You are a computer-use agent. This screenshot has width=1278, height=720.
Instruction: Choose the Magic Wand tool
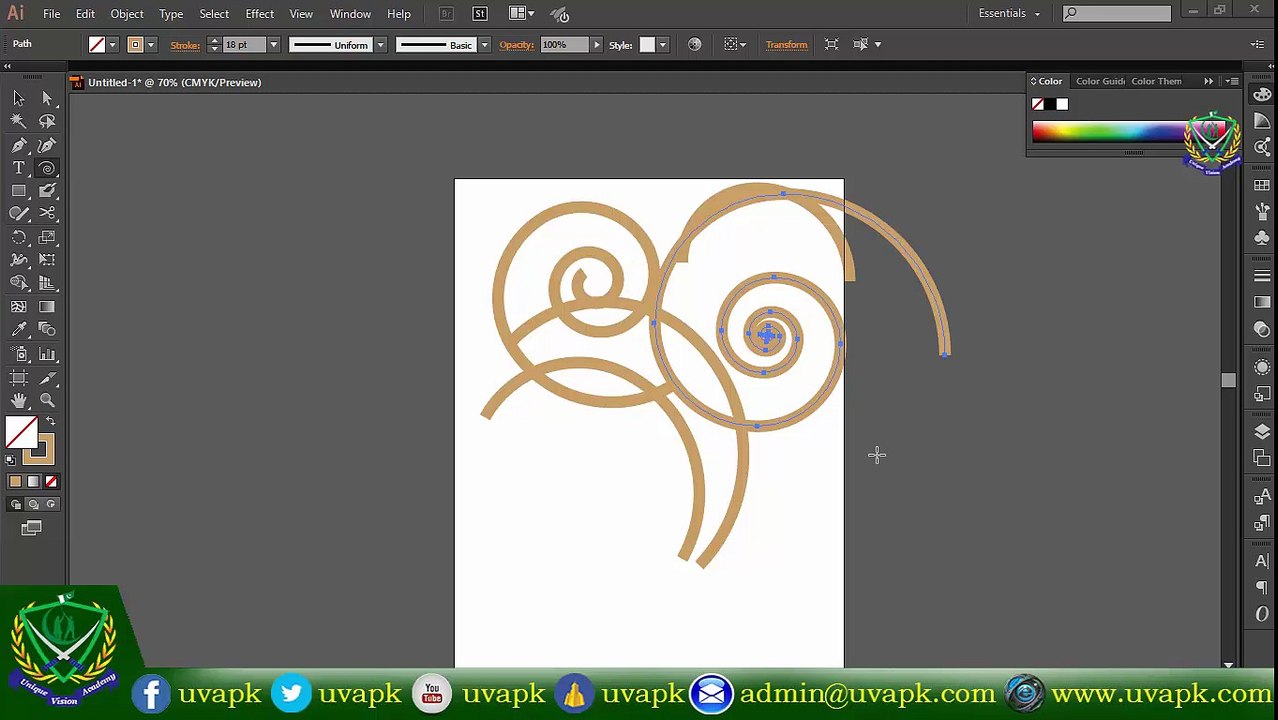pos(19,121)
